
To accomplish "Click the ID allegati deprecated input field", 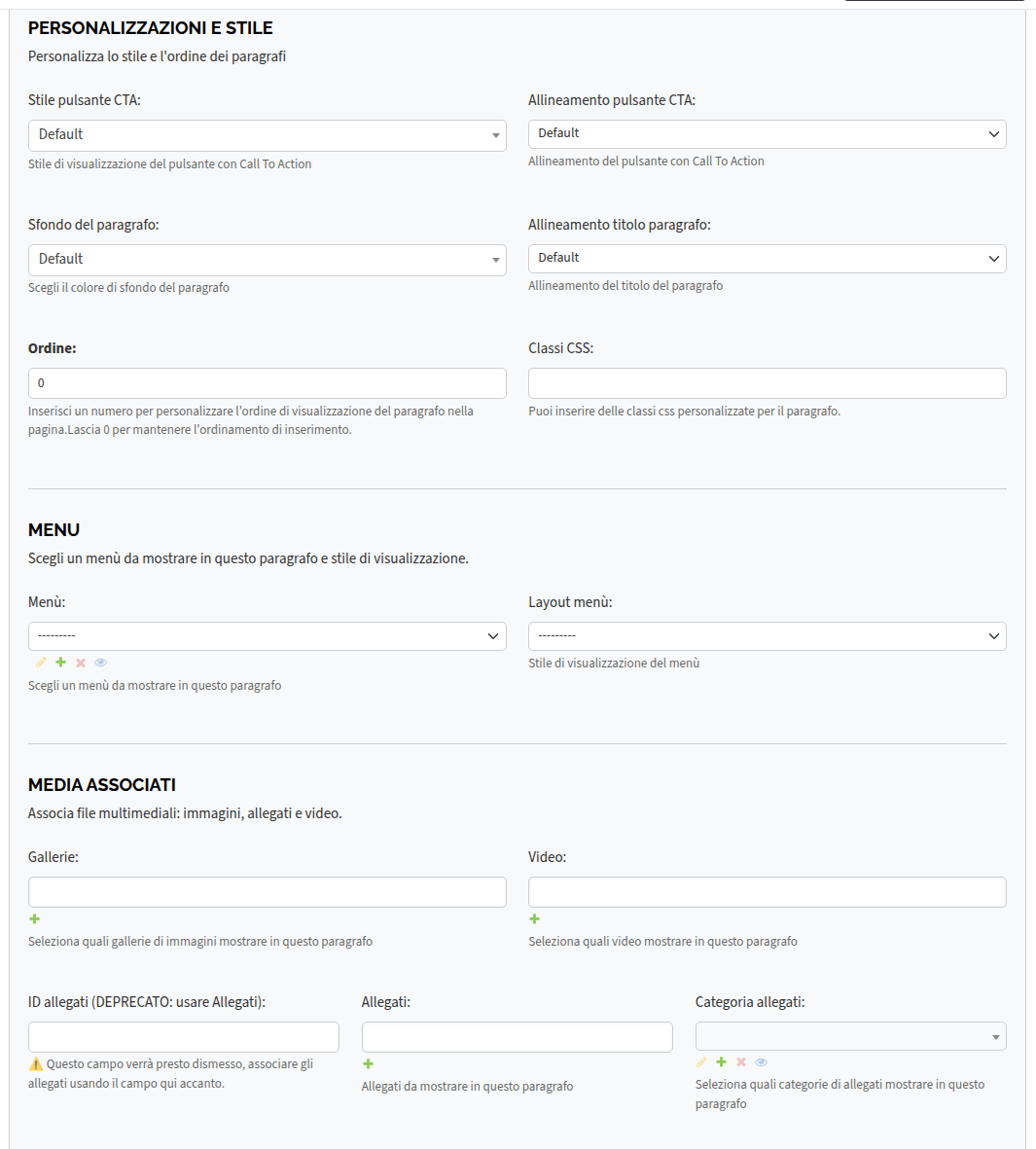I will 184,1037.
